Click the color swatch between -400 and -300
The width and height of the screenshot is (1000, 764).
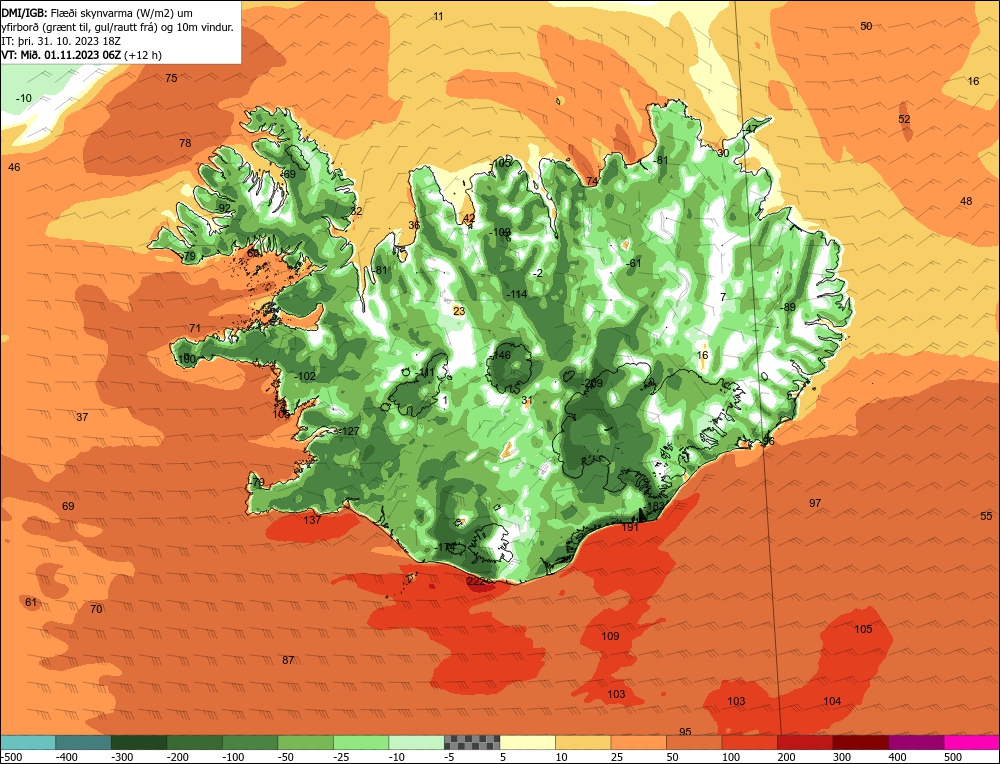click(83, 742)
